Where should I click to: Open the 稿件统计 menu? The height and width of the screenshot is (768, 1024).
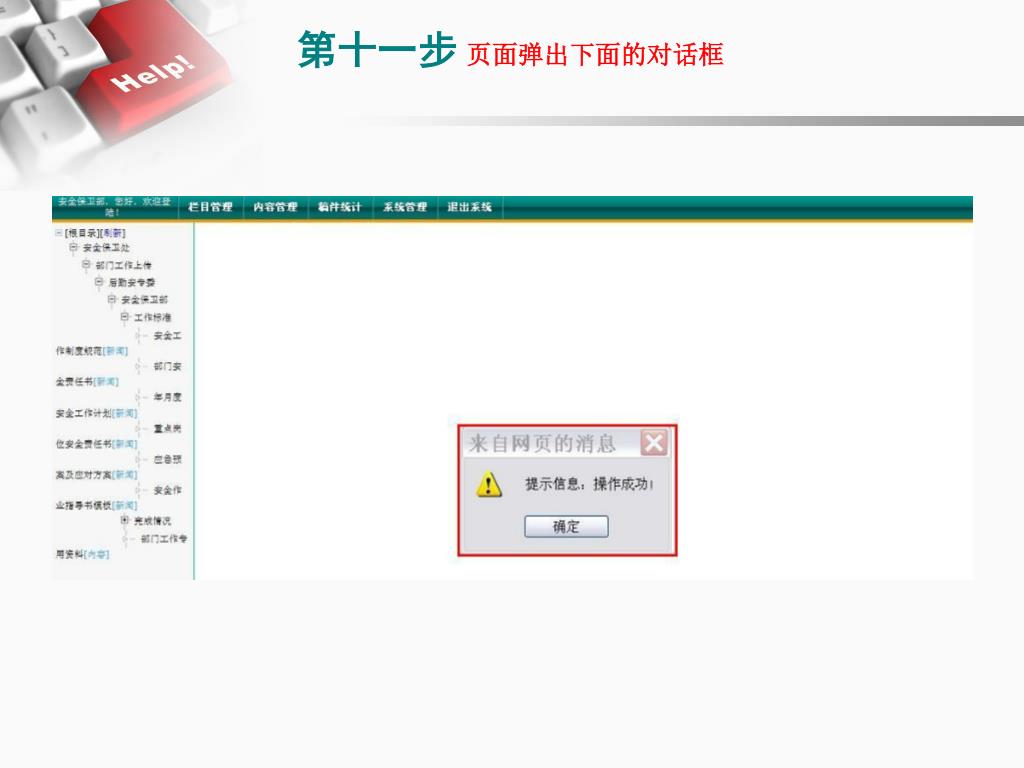[340, 207]
